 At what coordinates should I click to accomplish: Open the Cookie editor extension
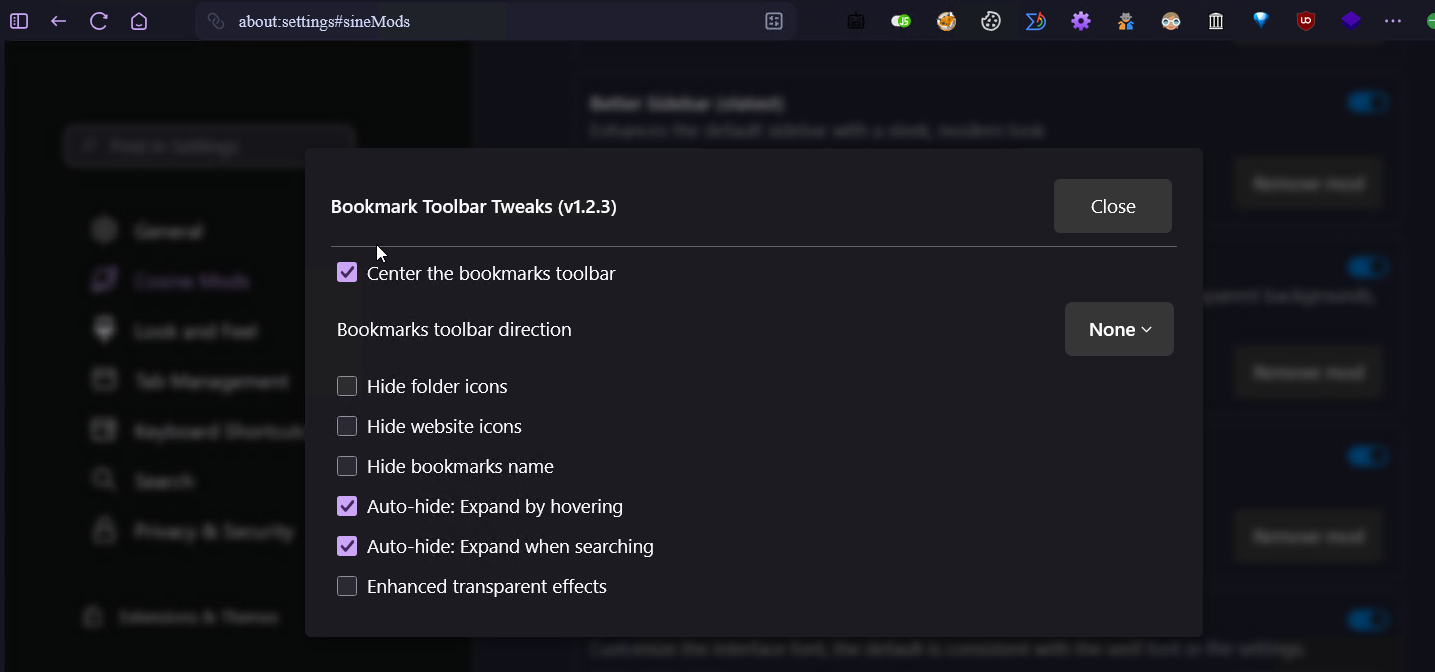tap(990, 20)
